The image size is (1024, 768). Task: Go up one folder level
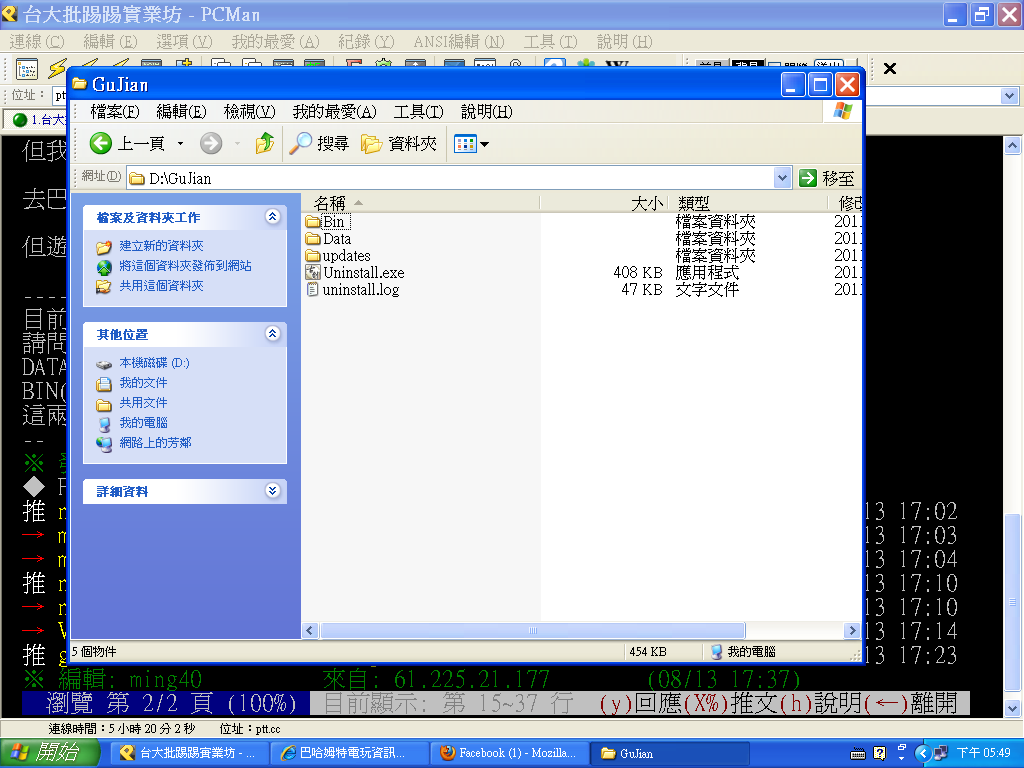(x=264, y=144)
